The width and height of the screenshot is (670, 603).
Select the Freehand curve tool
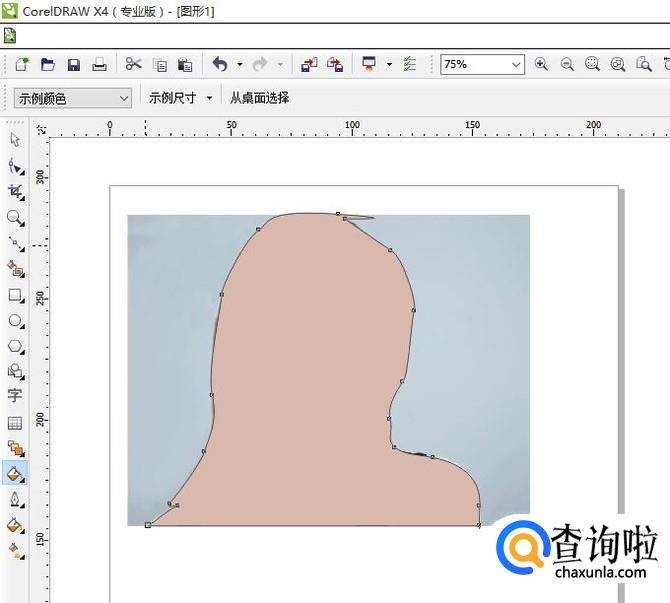click(16, 244)
